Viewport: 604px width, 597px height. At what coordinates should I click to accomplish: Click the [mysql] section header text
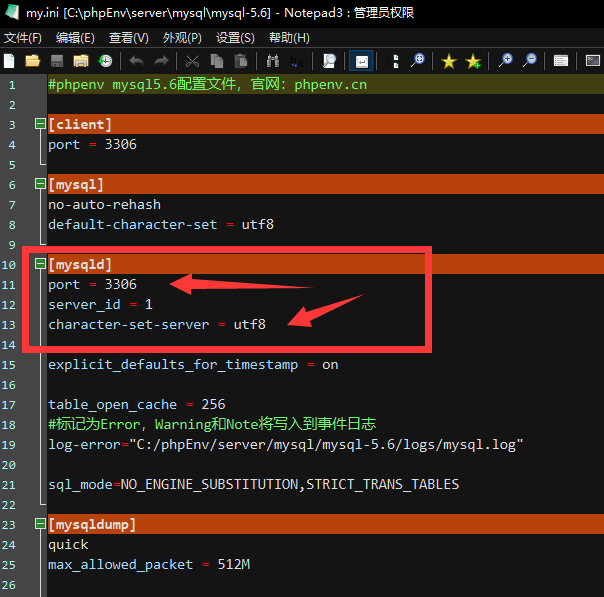click(76, 184)
